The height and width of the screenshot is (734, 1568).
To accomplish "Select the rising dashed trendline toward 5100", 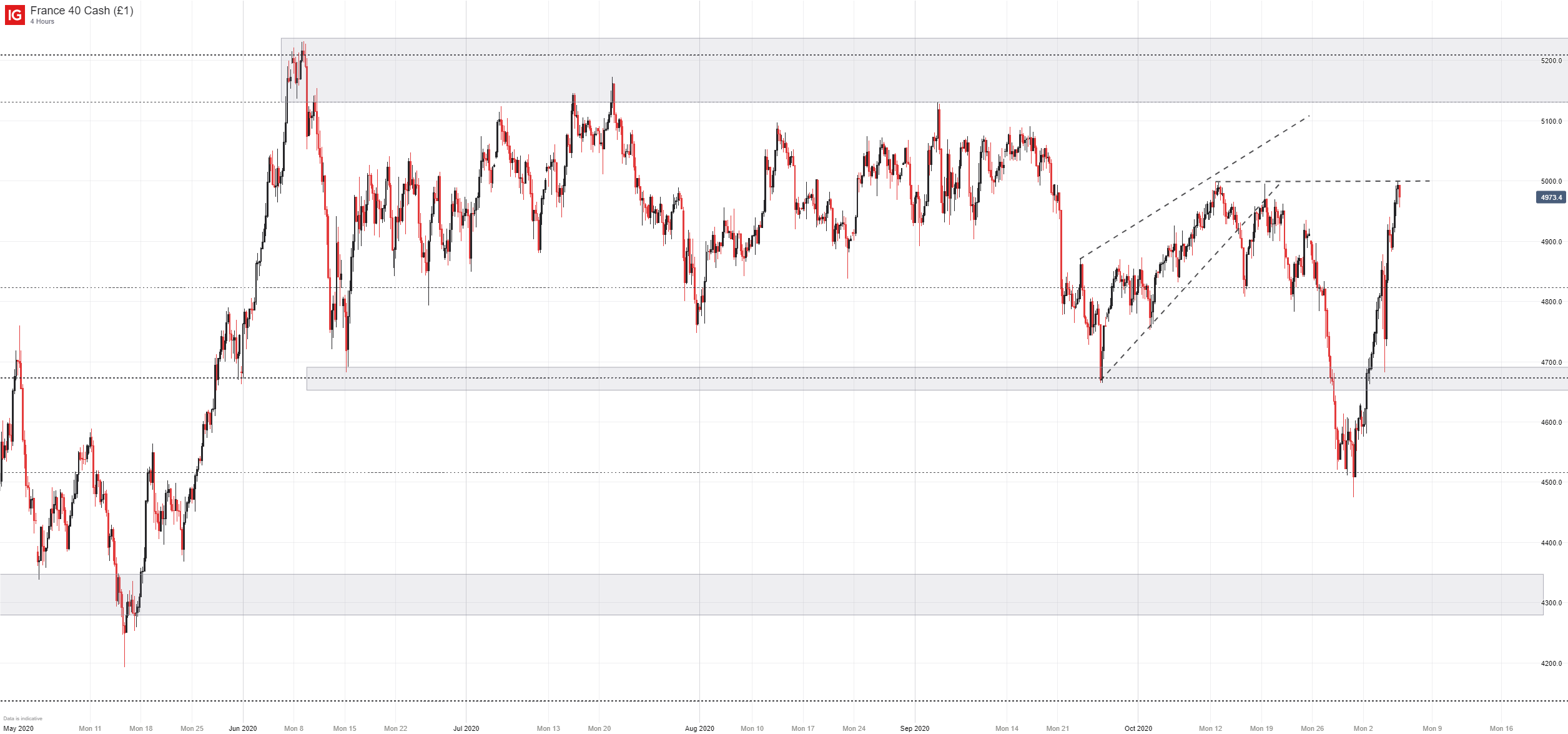I will [1195, 187].
